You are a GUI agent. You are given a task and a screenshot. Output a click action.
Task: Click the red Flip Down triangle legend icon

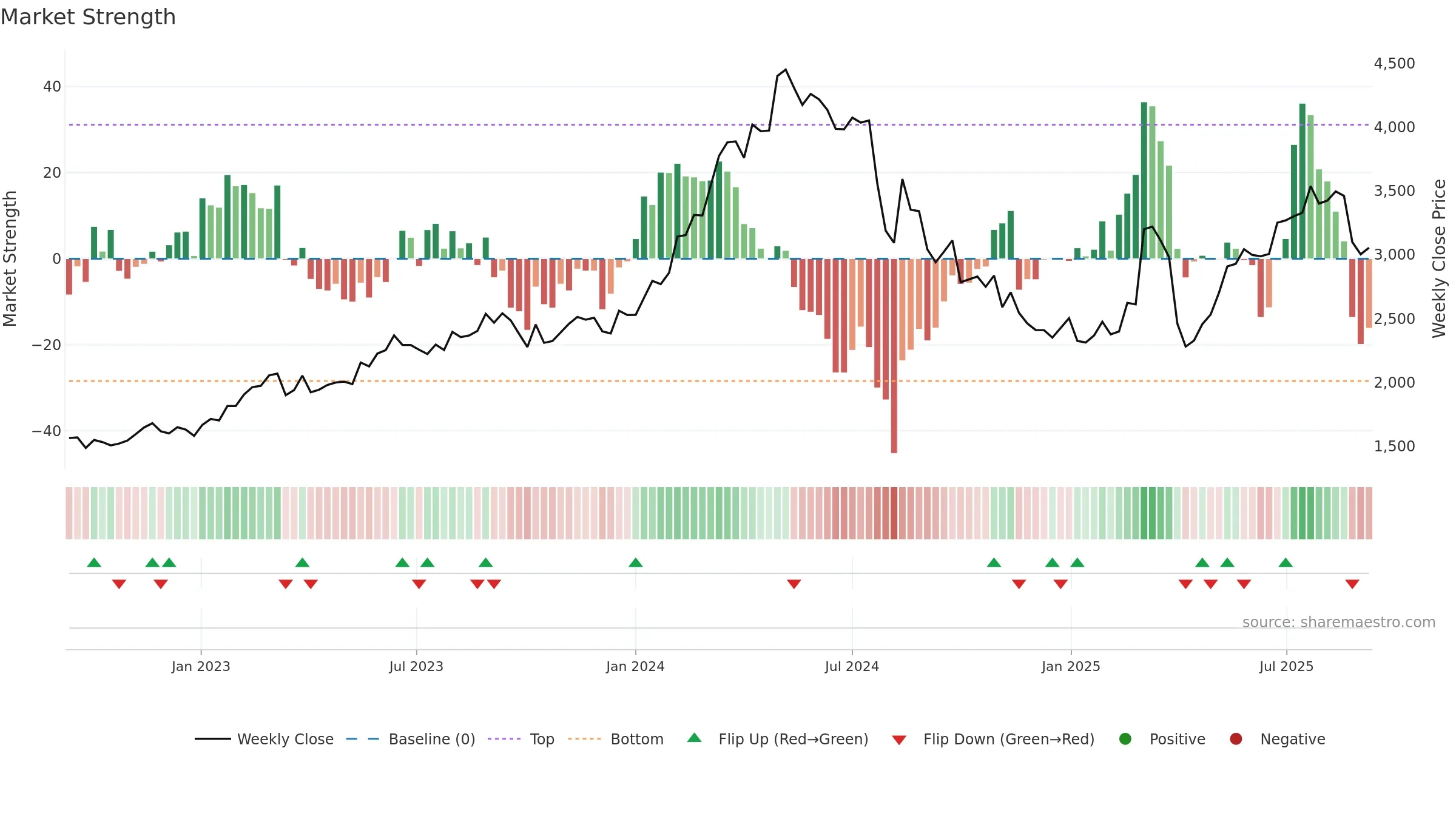pos(899,740)
